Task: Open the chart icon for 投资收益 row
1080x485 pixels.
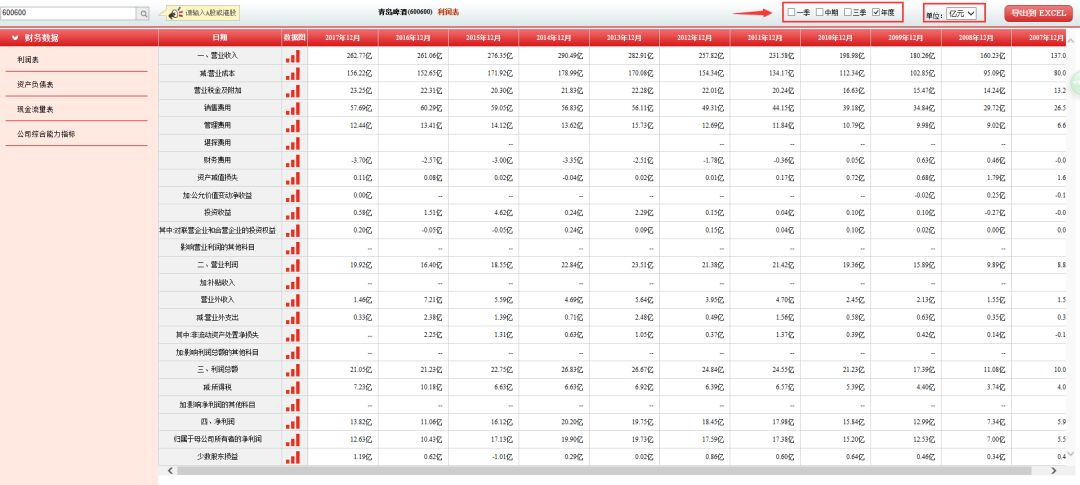Action: [293, 213]
